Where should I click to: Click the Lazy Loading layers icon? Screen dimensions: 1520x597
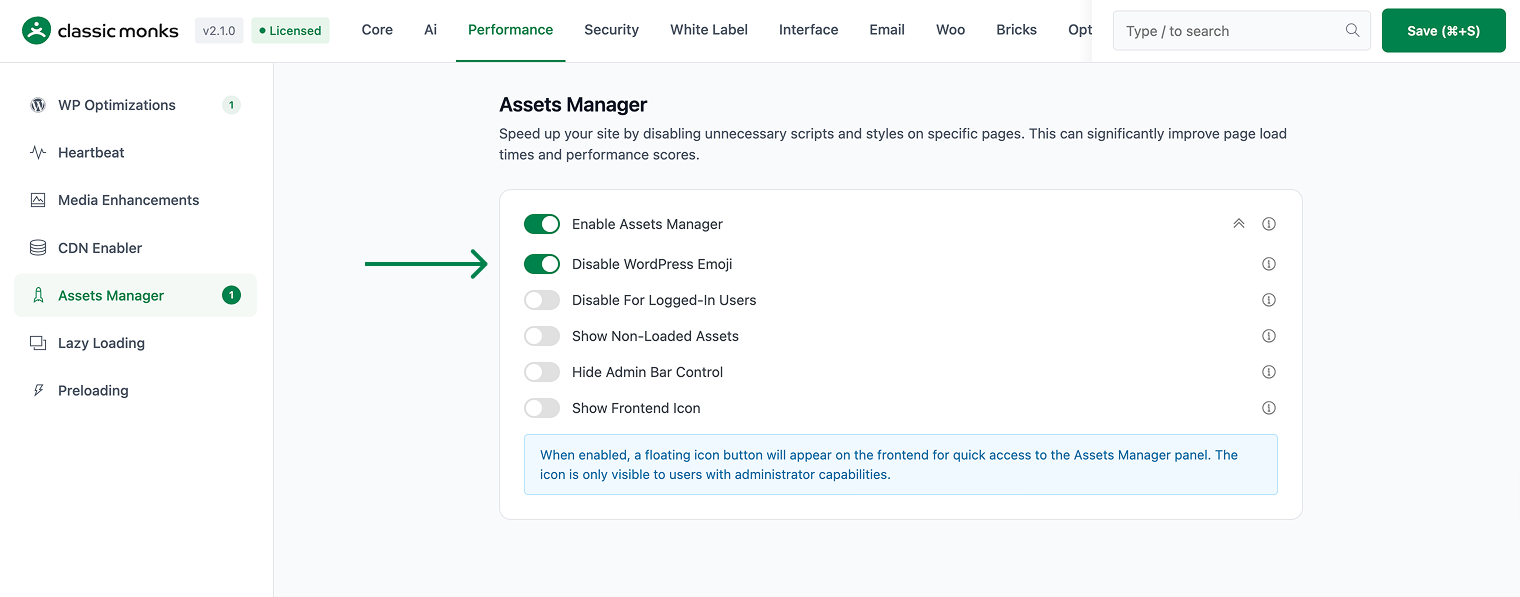pos(38,343)
